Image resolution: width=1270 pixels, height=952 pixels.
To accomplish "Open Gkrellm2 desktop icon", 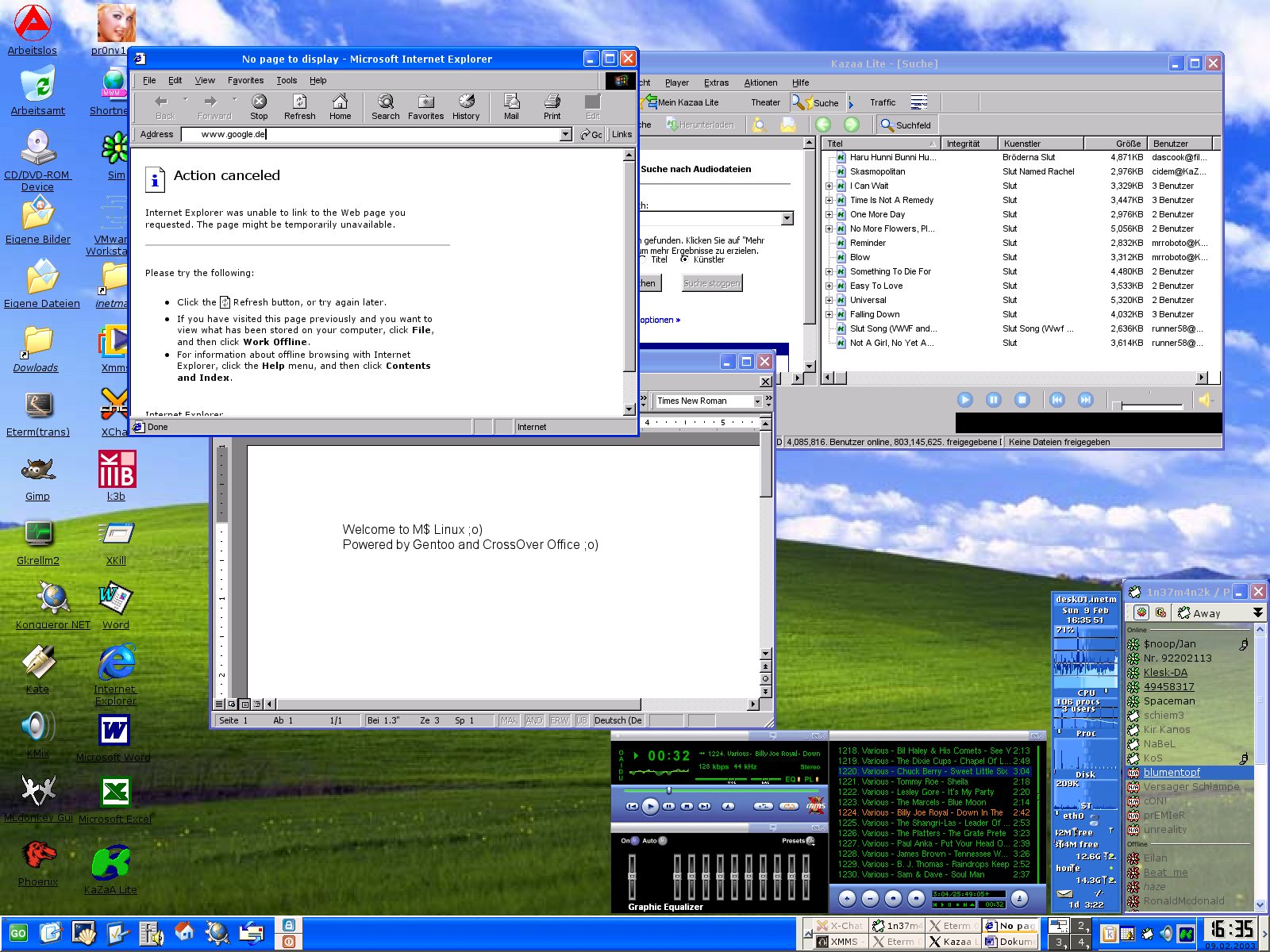I will pos(38,542).
